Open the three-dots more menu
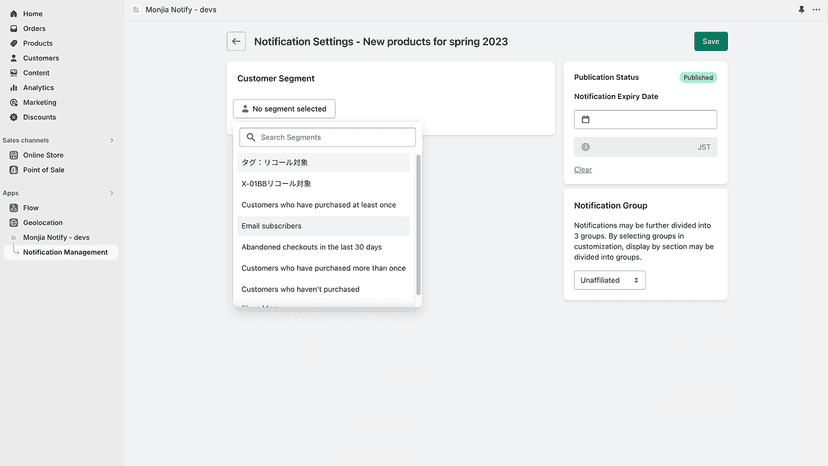This screenshot has width=828, height=466. tap(816, 10)
